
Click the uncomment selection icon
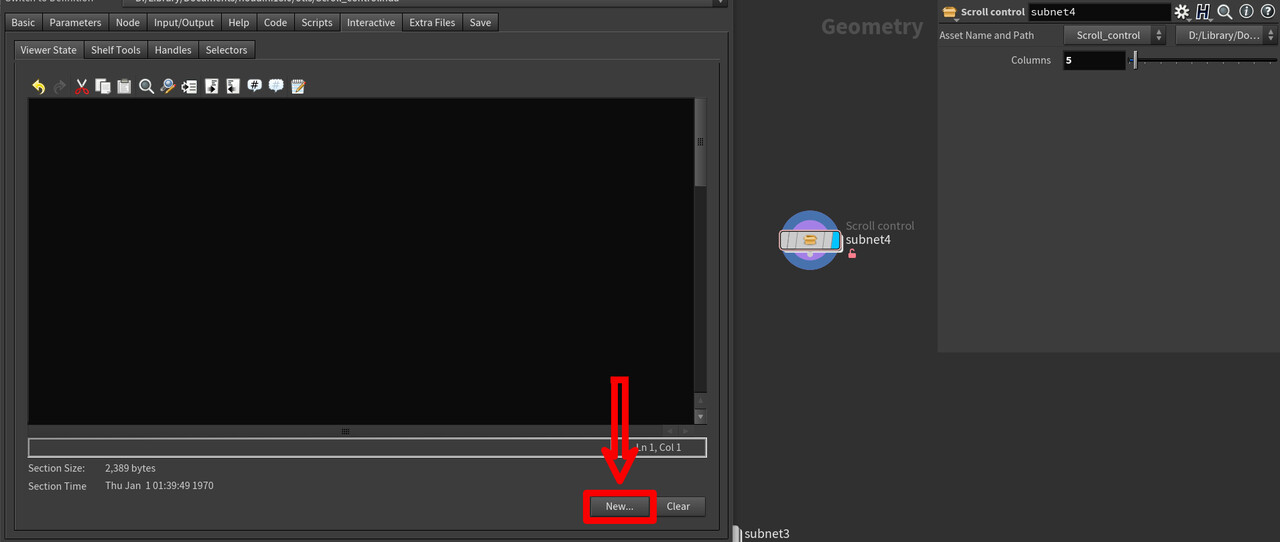coord(276,87)
